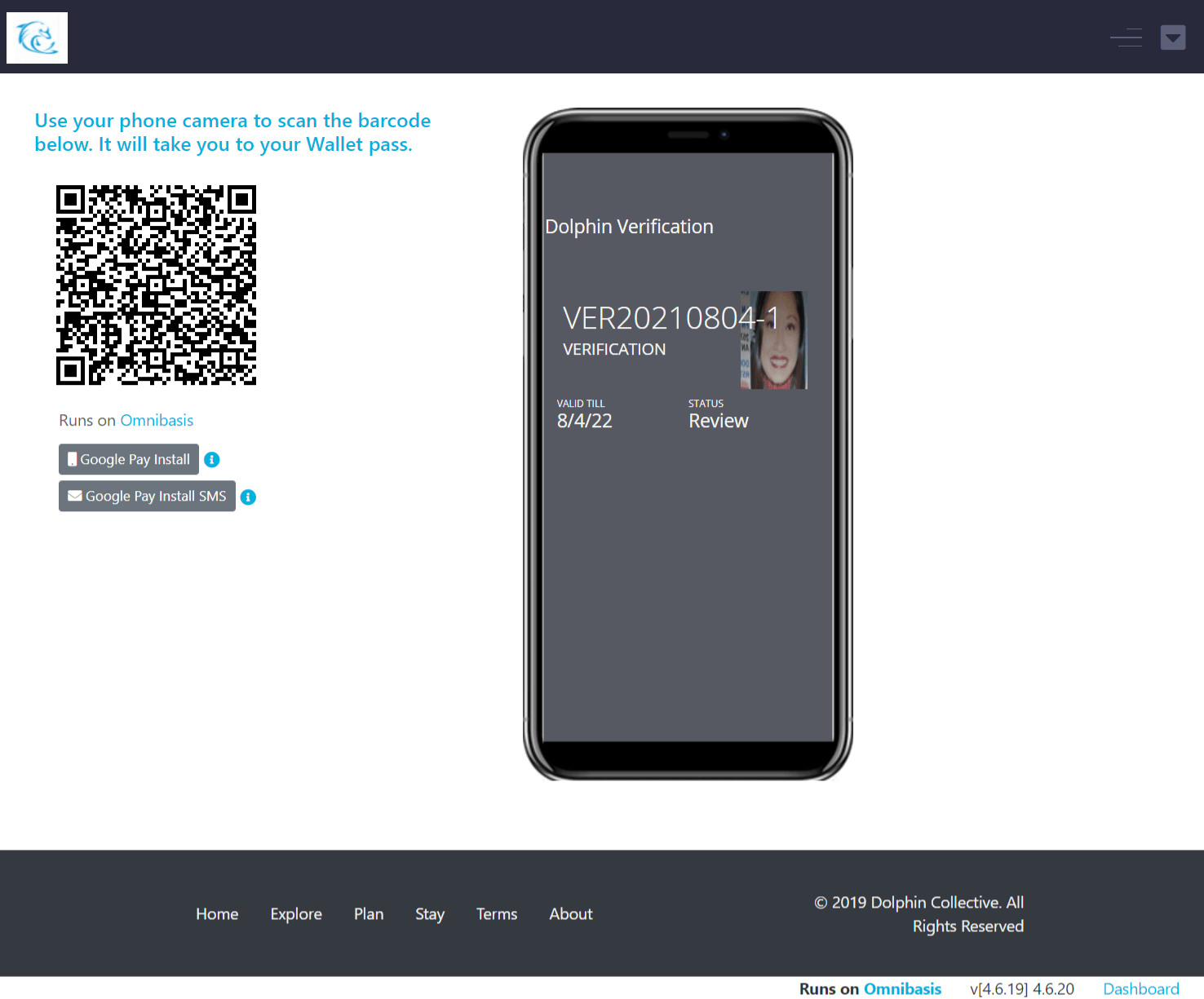
Task: Select Home in the footer menu
Action: (x=216, y=913)
